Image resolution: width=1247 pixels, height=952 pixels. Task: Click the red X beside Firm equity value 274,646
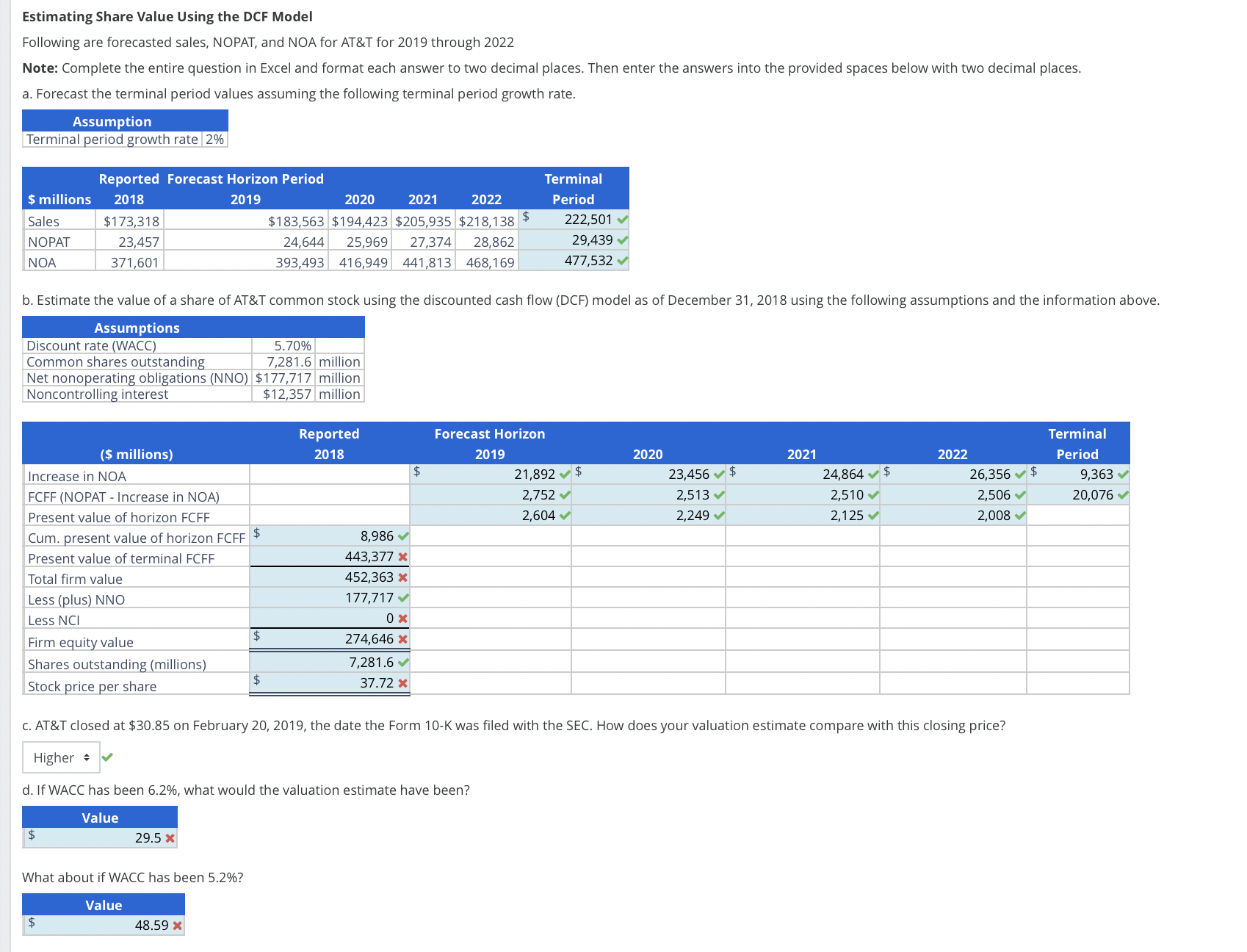click(402, 639)
